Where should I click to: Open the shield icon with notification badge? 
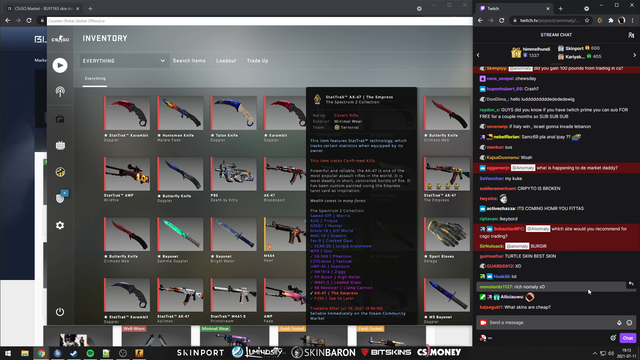pos(61,197)
